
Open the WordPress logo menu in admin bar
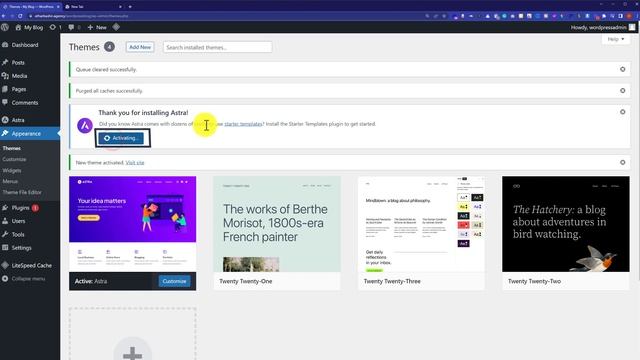tap(4, 27)
